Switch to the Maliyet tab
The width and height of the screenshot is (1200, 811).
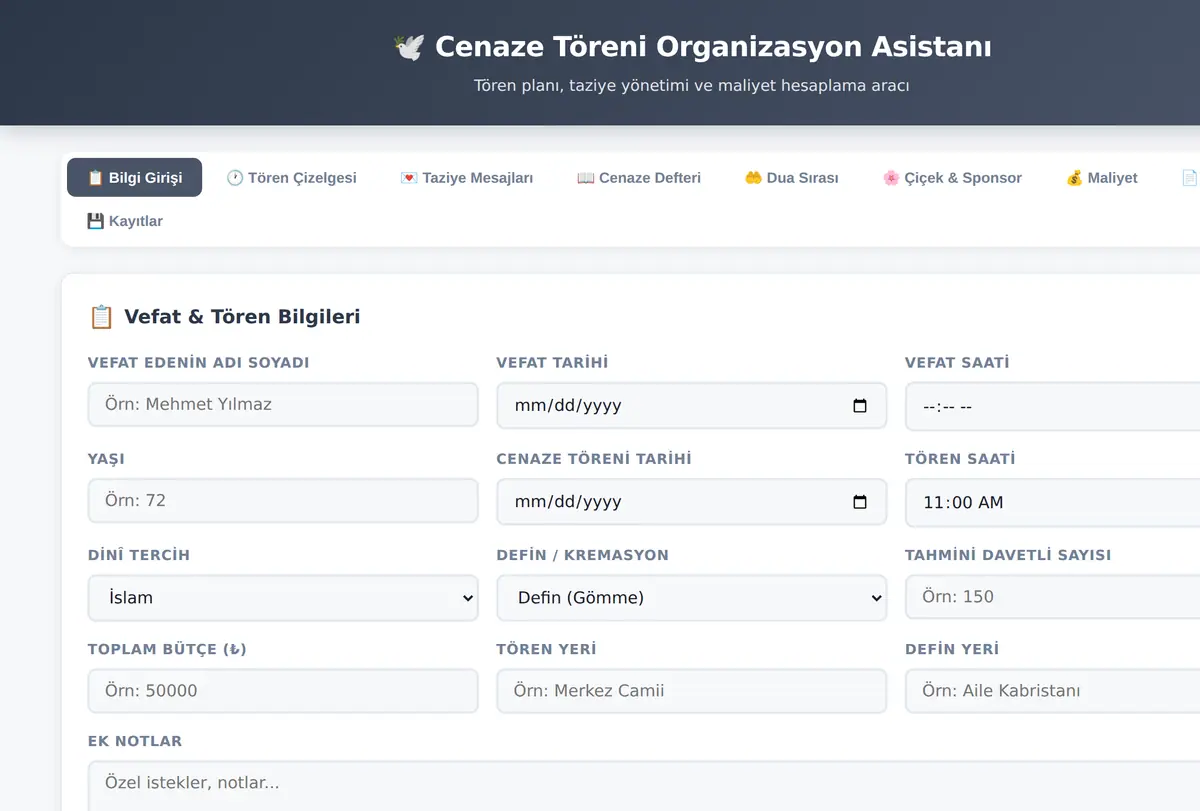pyautogui.click(x=1102, y=178)
